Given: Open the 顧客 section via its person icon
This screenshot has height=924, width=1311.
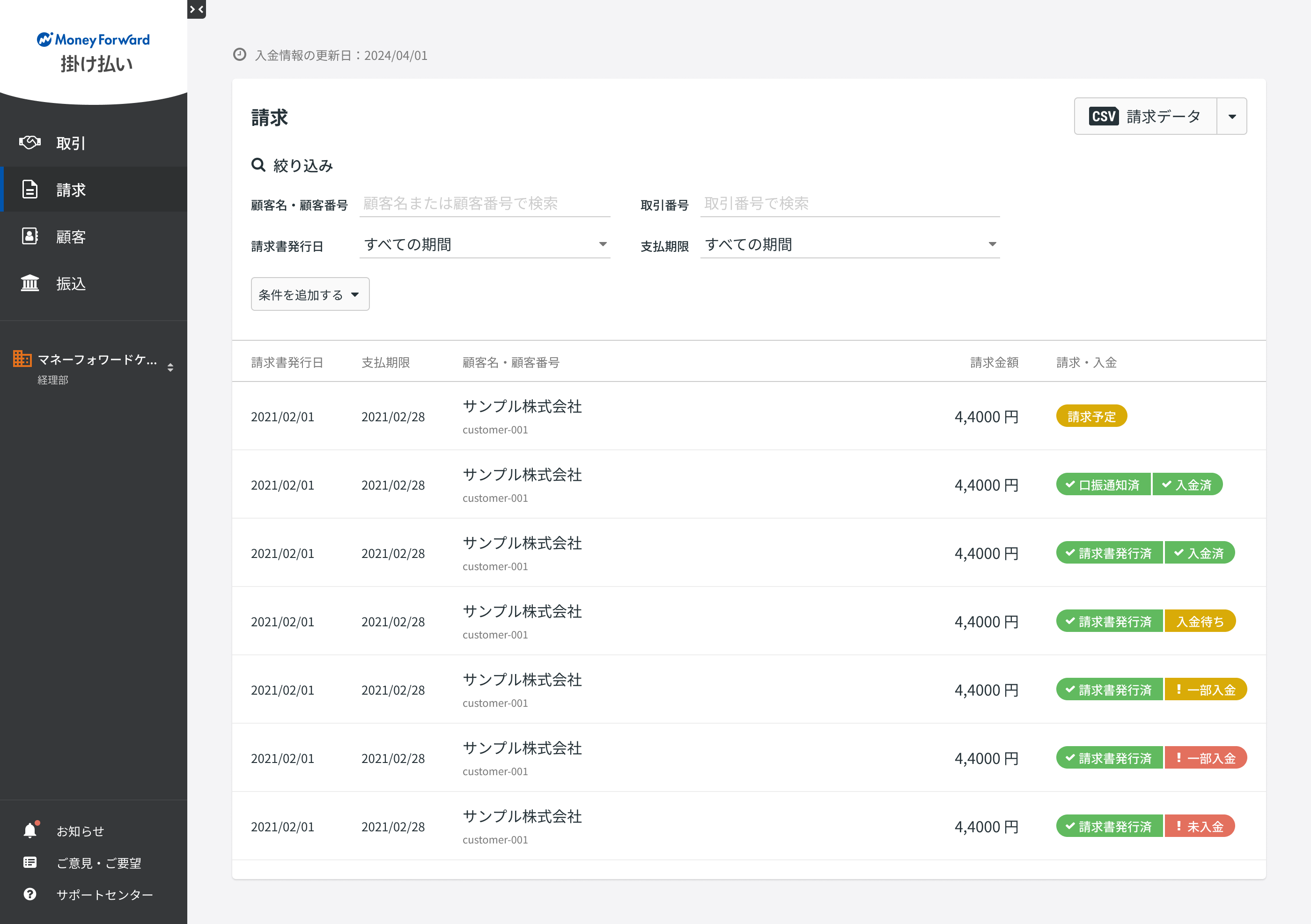Looking at the screenshot, I should point(29,236).
